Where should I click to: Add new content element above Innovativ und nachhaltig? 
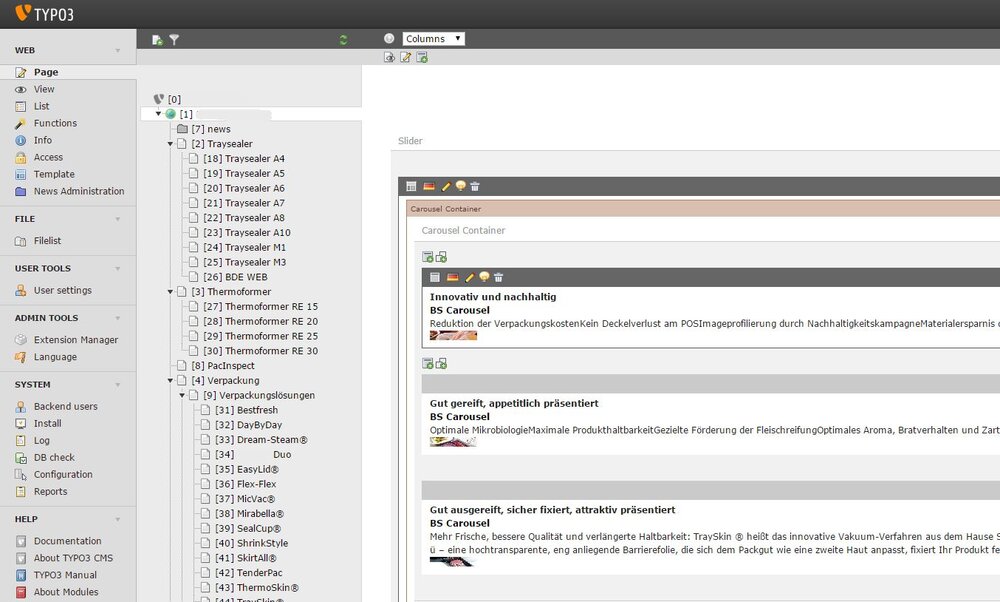(427, 257)
